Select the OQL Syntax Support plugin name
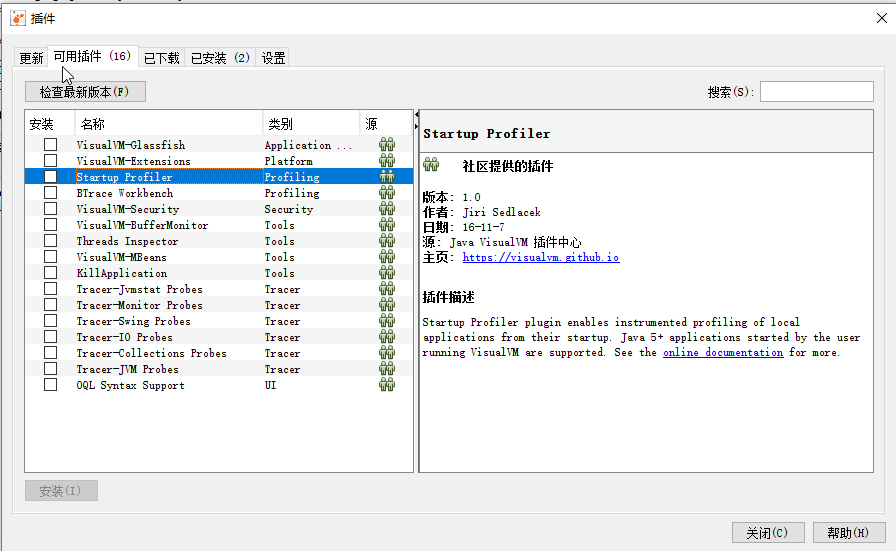This screenshot has width=896, height=551. click(130, 385)
